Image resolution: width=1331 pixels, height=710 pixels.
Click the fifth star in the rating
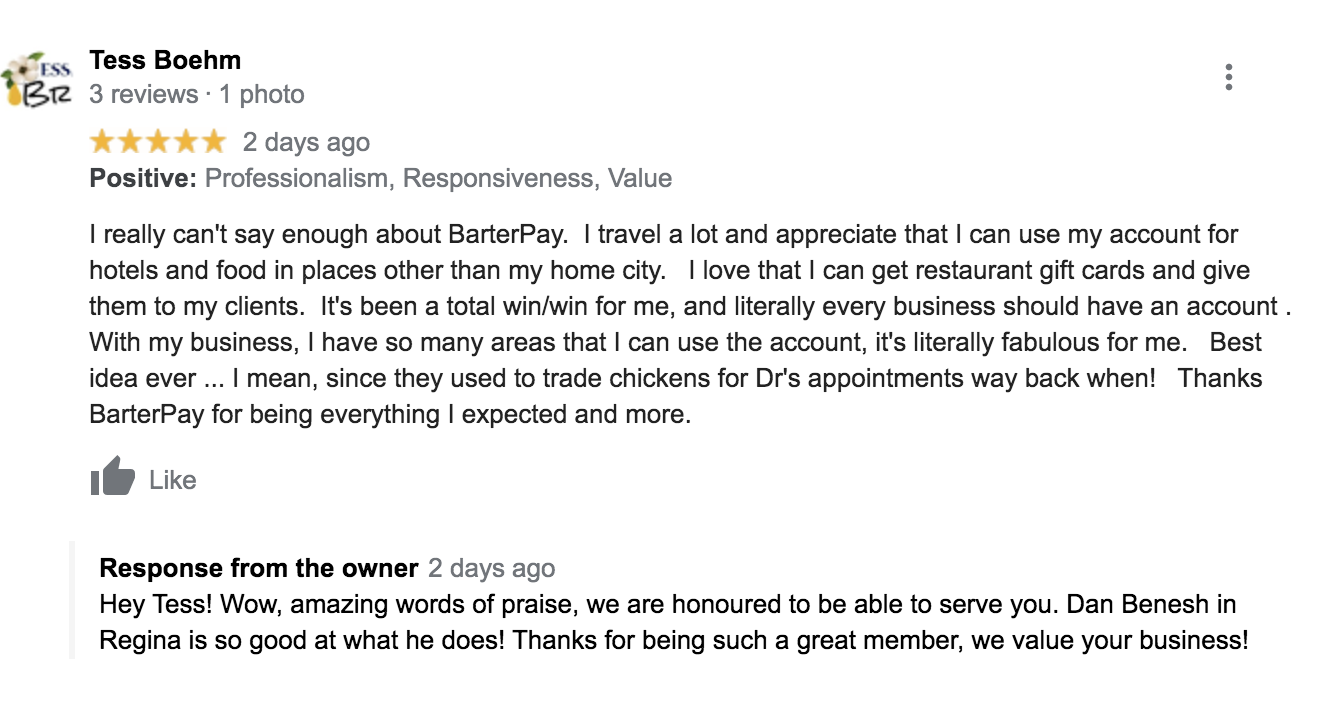pos(214,143)
